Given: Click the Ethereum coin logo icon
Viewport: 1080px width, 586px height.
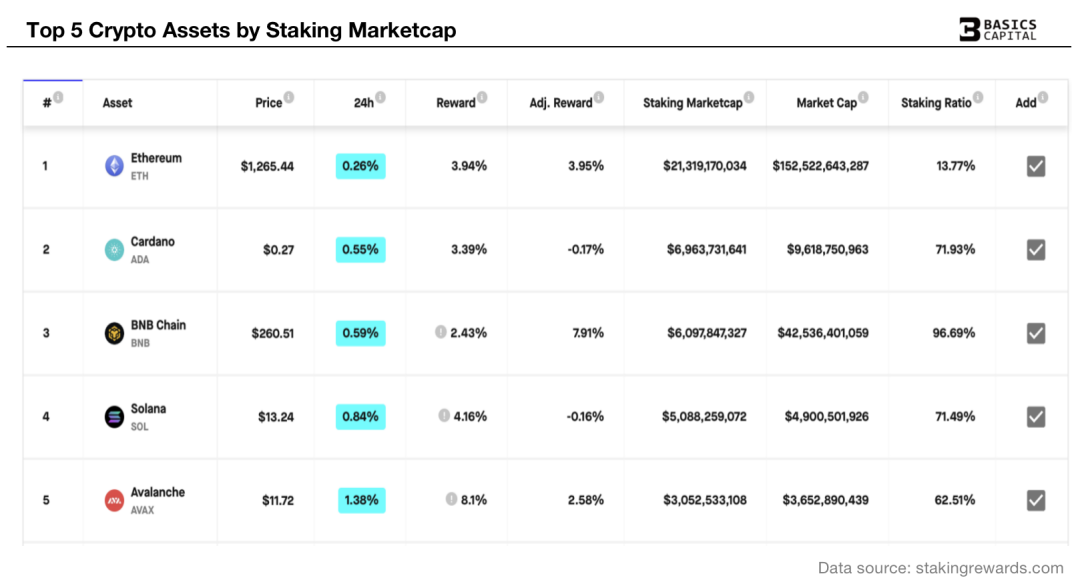Looking at the screenshot, I should click(x=115, y=166).
